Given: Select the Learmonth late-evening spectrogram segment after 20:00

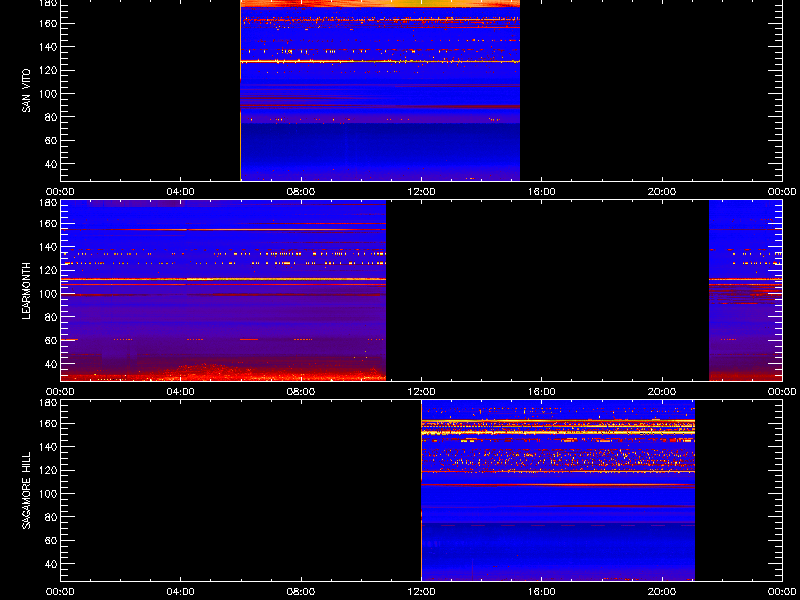Looking at the screenshot, I should point(745,290).
